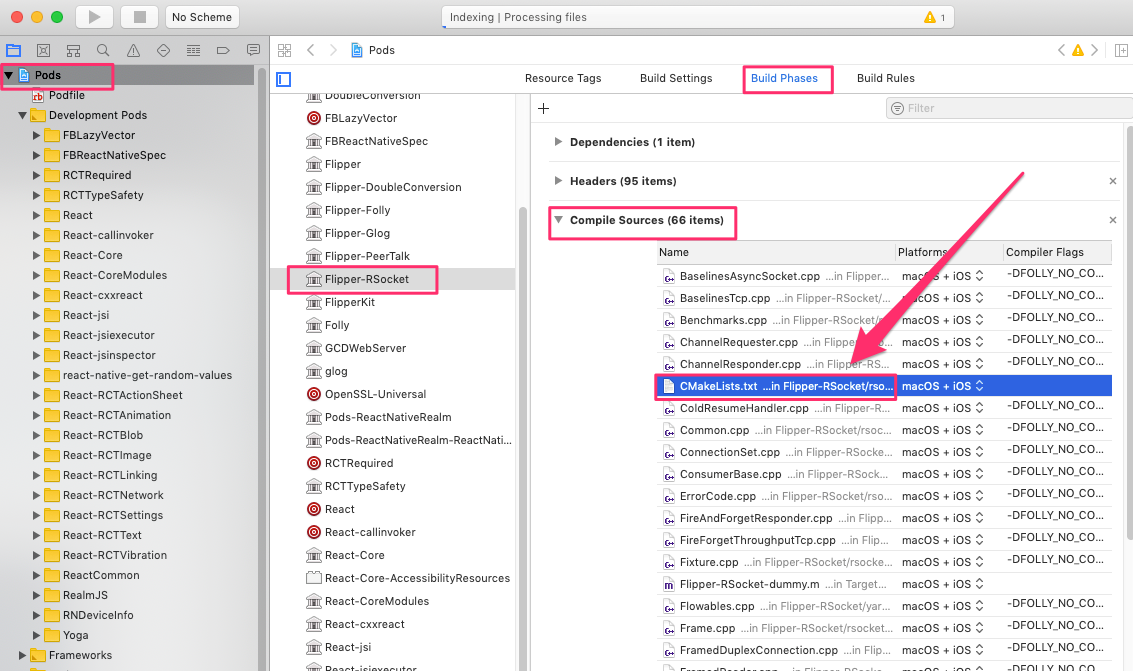
Task: Open the Test navigator diamond icon
Action: click(x=163, y=51)
